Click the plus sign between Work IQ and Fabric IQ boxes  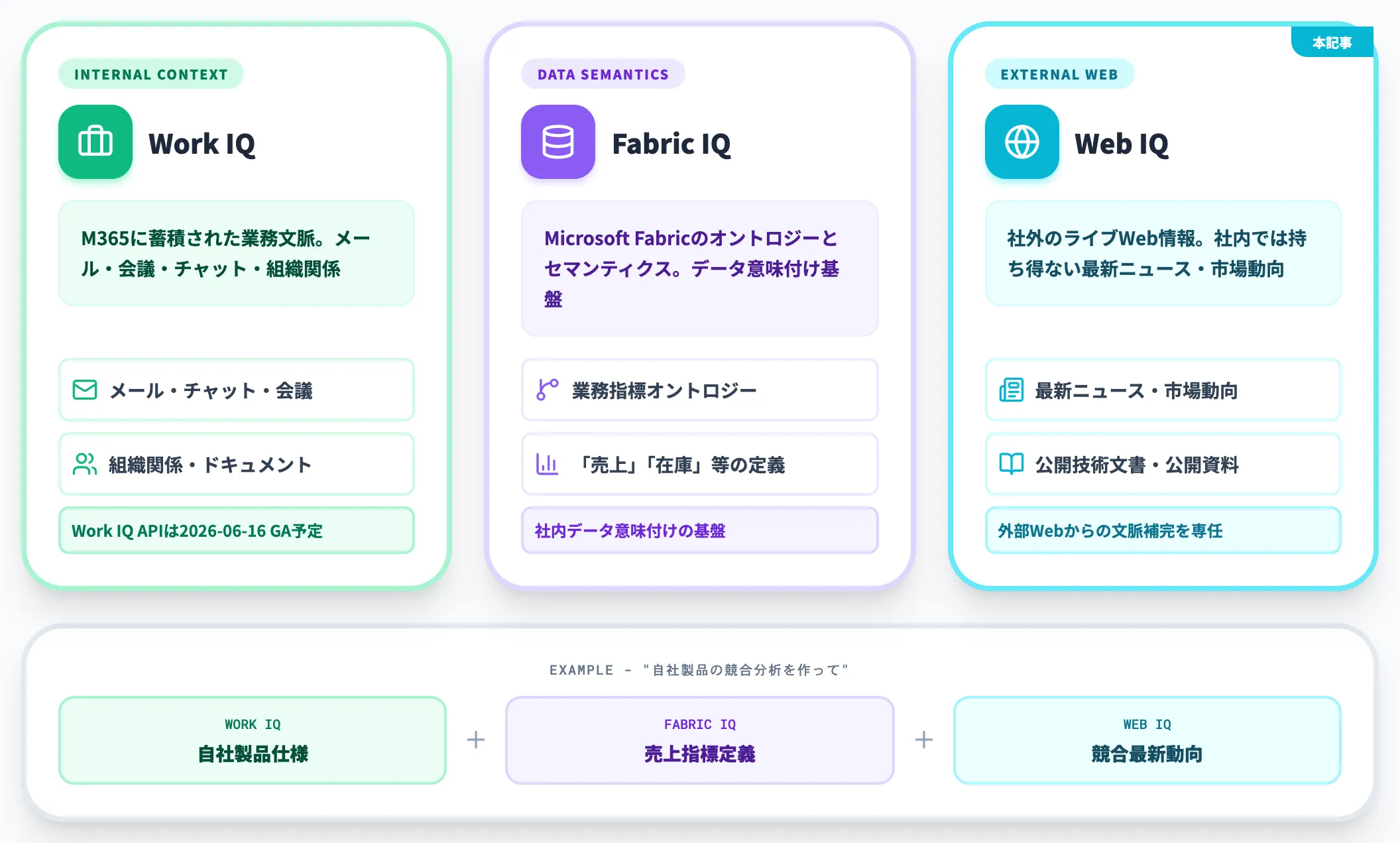click(476, 740)
